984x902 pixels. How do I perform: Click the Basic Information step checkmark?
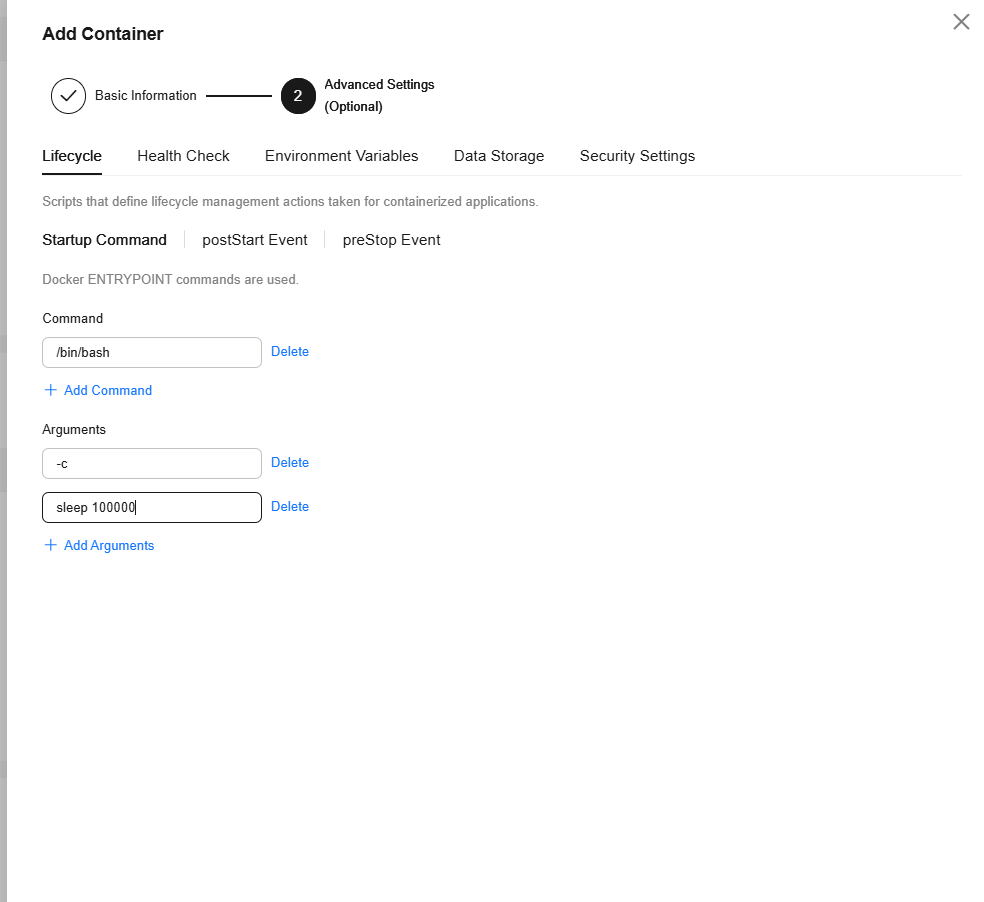(68, 96)
